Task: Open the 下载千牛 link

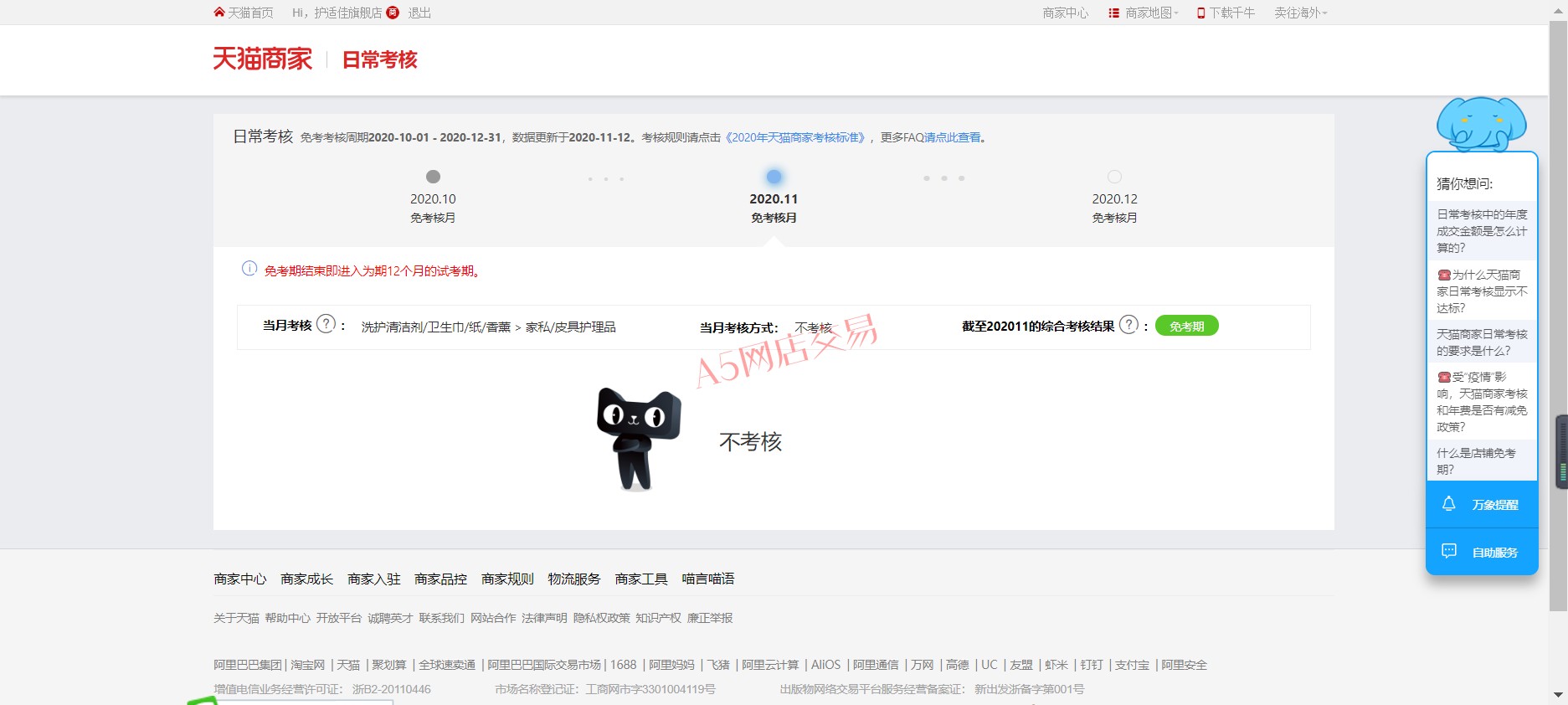Action: (1231, 13)
